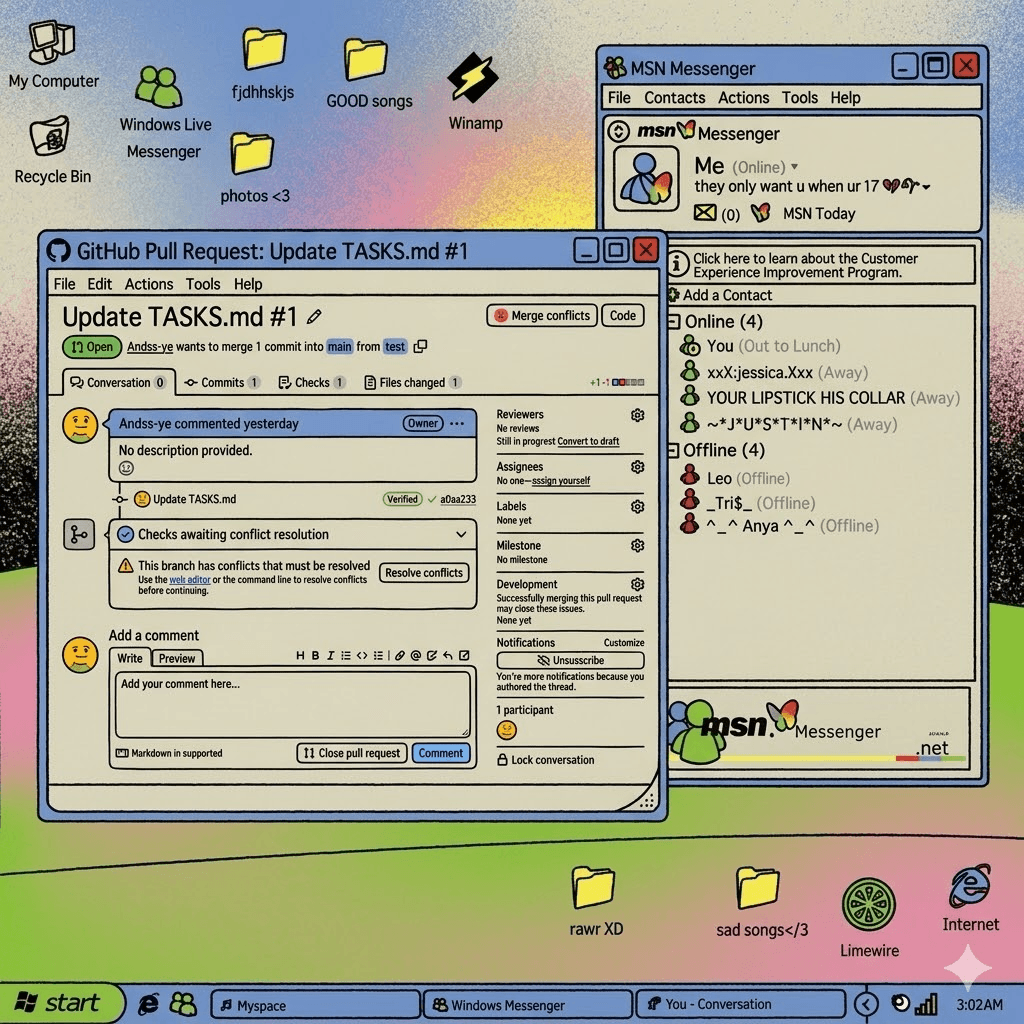The width and height of the screenshot is (1024, 1024).
Task: Click the pencil edit title icon
Action: point(314,317)
